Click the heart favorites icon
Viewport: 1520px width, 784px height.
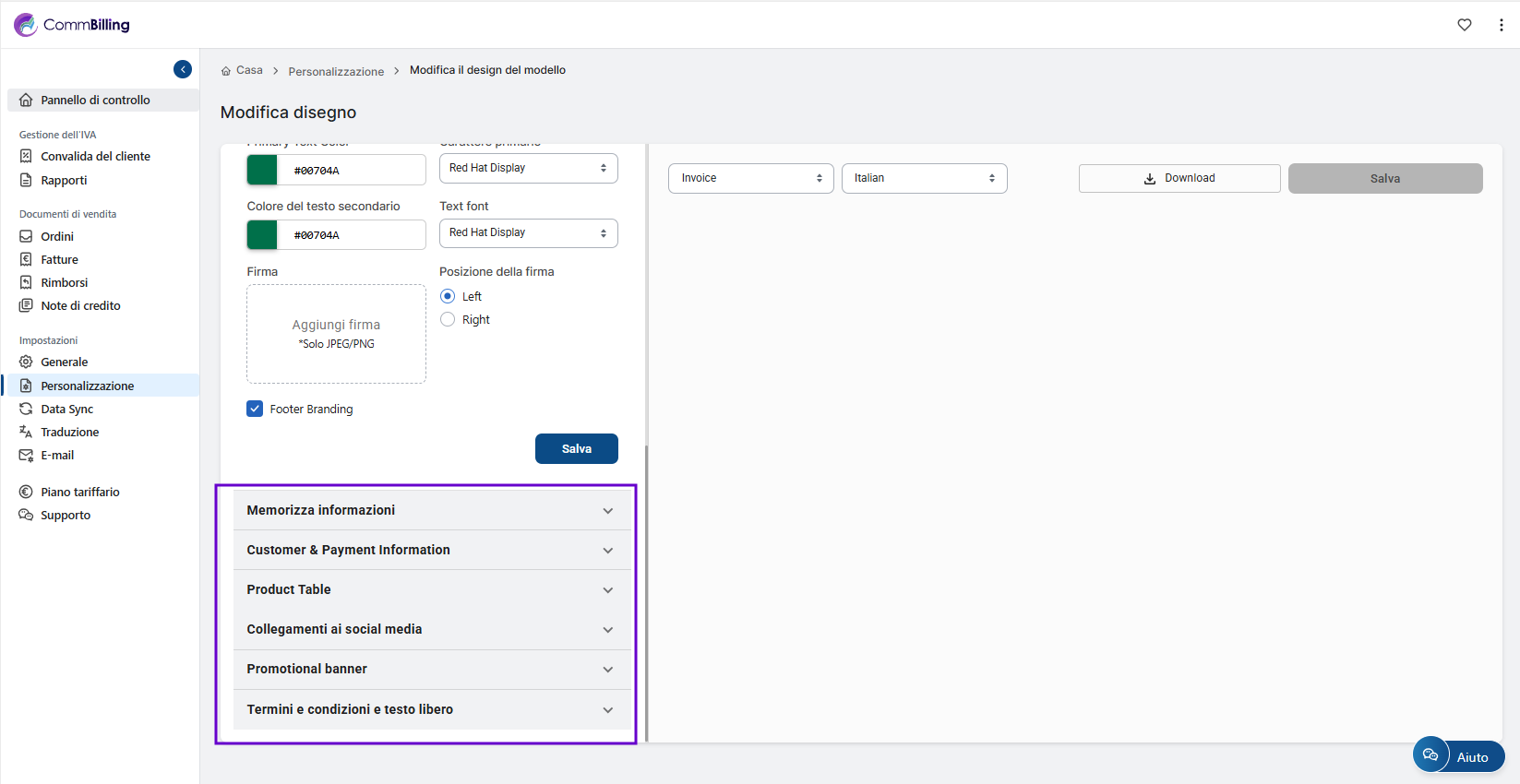coord(1464,25)
